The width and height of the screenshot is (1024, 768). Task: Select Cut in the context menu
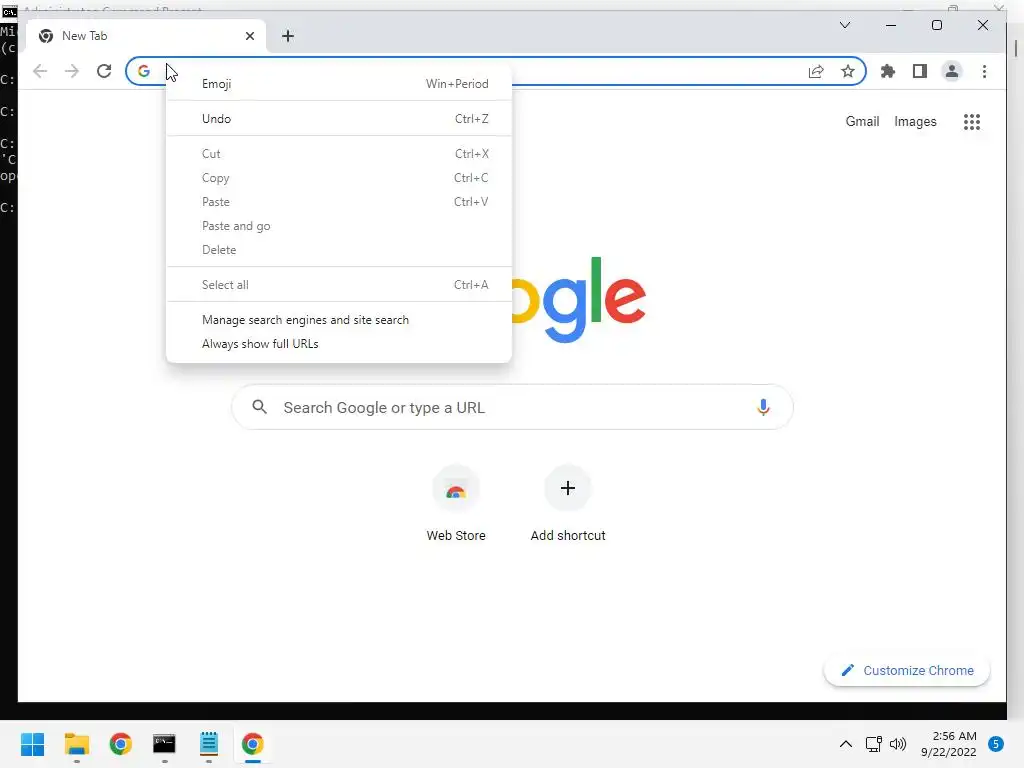(x=339, y=154)
